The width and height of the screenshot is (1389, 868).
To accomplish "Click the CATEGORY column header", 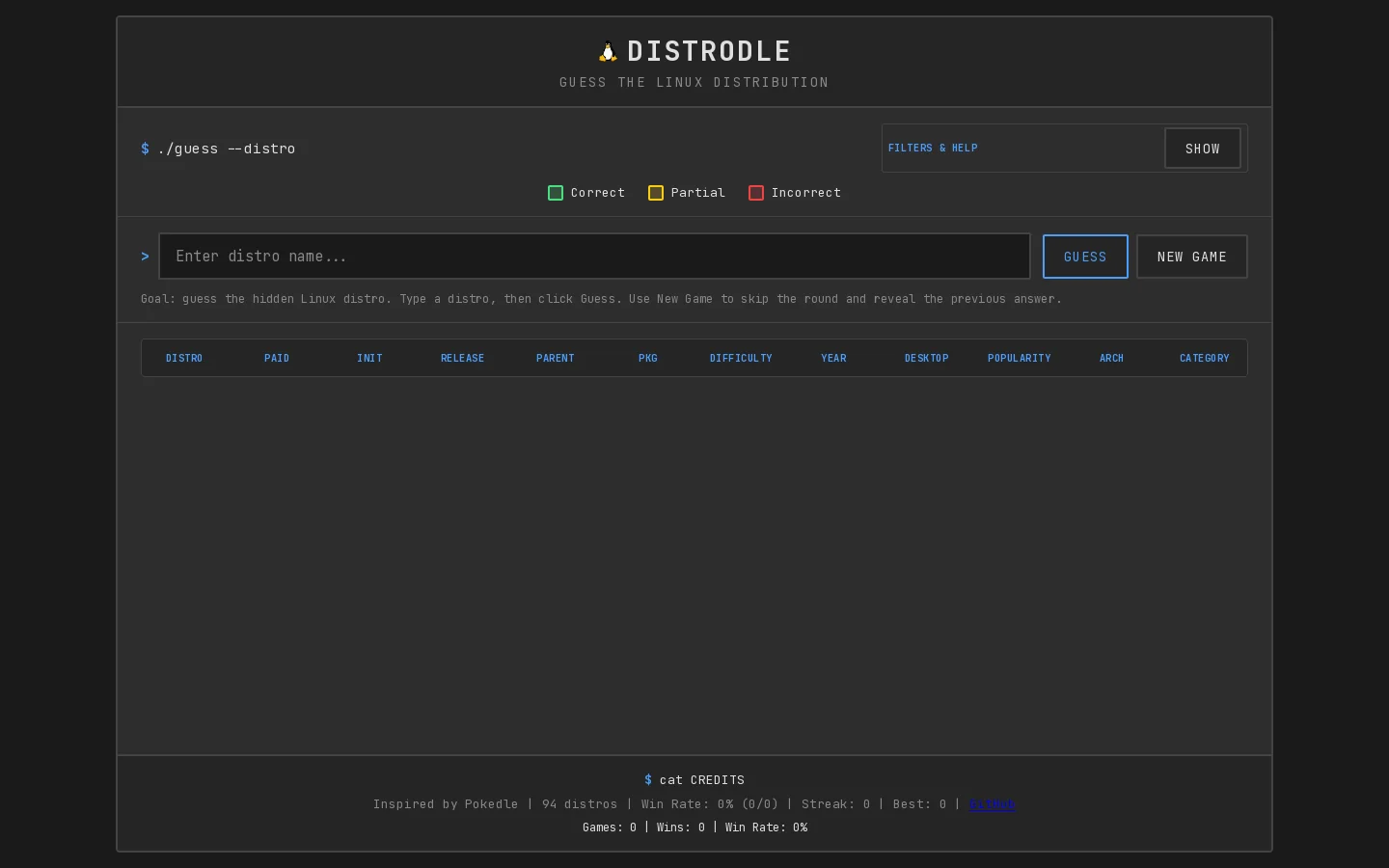I will click(x=1205, y=358).
